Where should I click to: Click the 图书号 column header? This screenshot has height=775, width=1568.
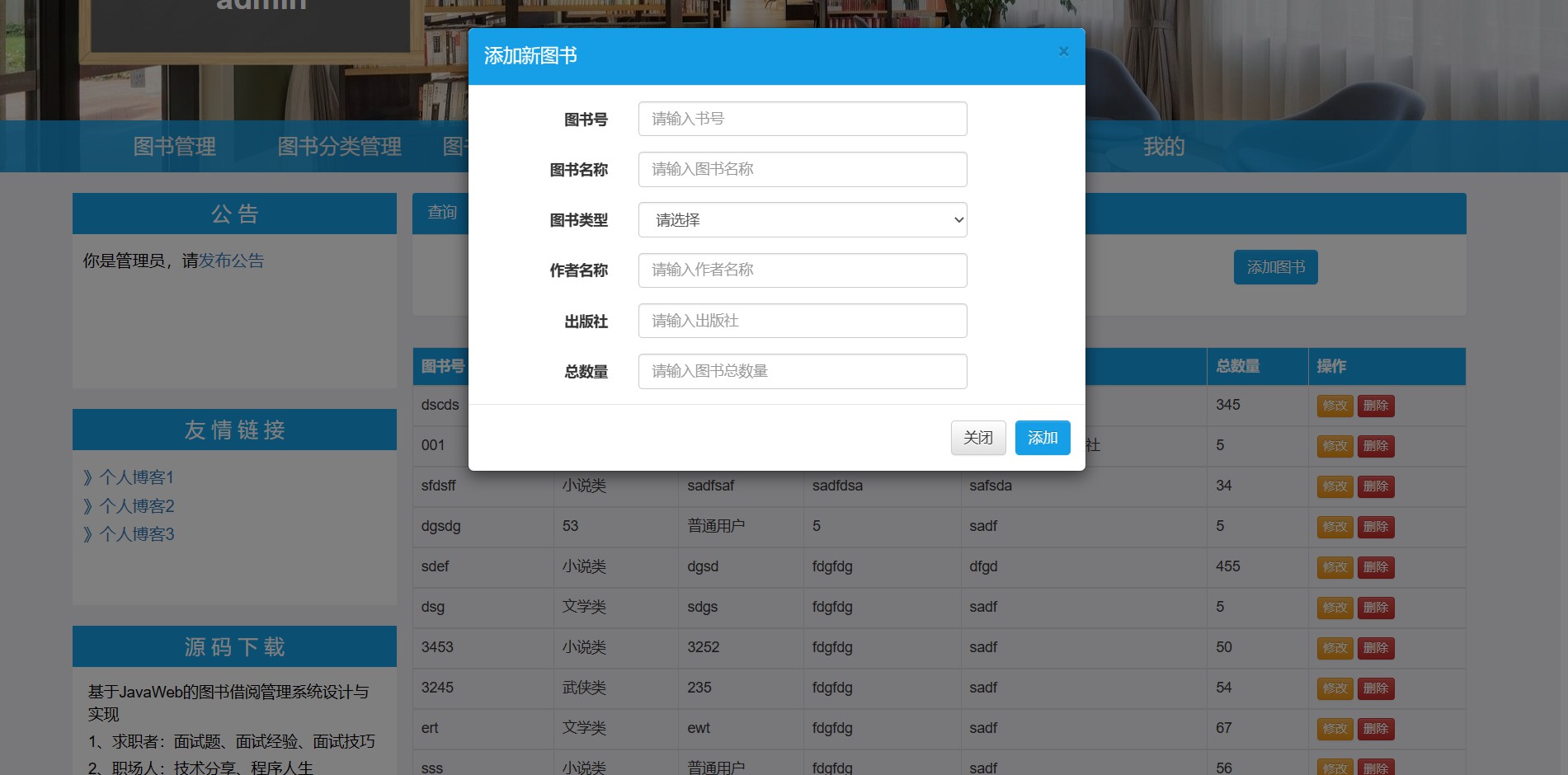click(x=443, y=366)
